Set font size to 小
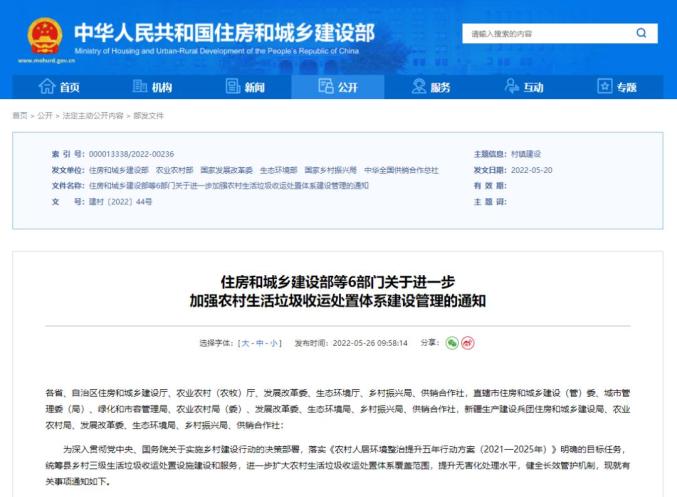Image resolution: width=677 pixels, height=497 pixels. 274,343
